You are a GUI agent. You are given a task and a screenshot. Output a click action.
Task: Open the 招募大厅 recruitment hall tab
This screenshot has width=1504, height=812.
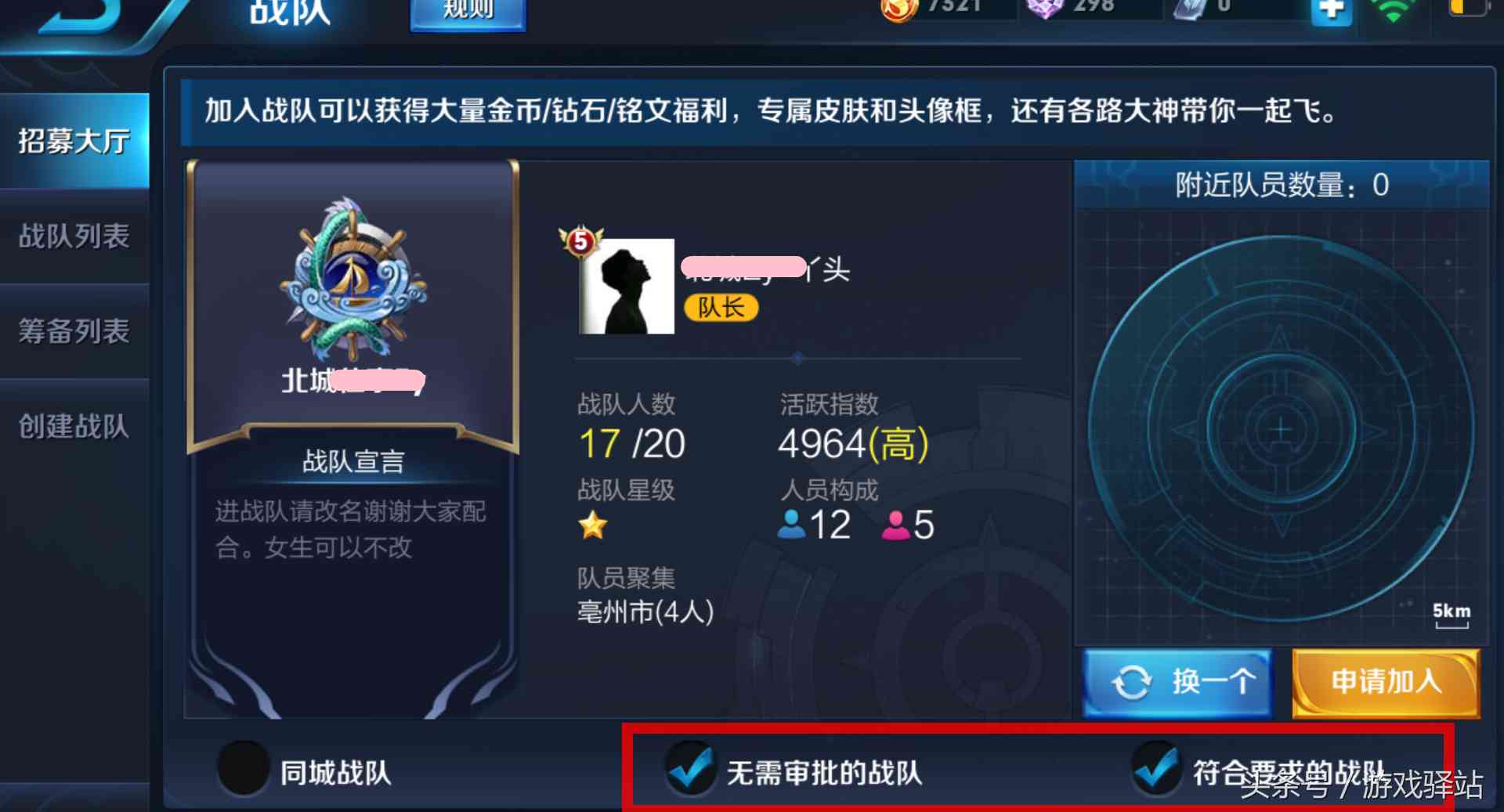(x=74, y=141)
